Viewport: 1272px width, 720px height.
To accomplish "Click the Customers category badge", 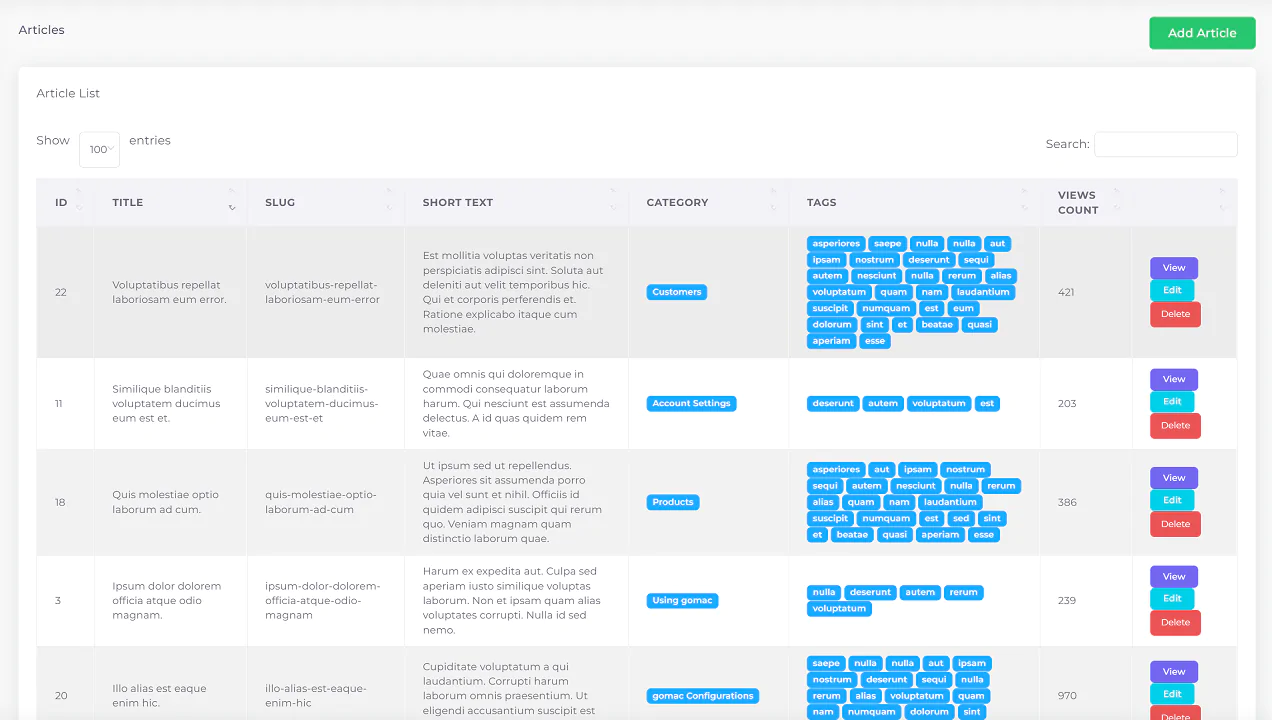I will pyautogui.click(x=677, y=292).
